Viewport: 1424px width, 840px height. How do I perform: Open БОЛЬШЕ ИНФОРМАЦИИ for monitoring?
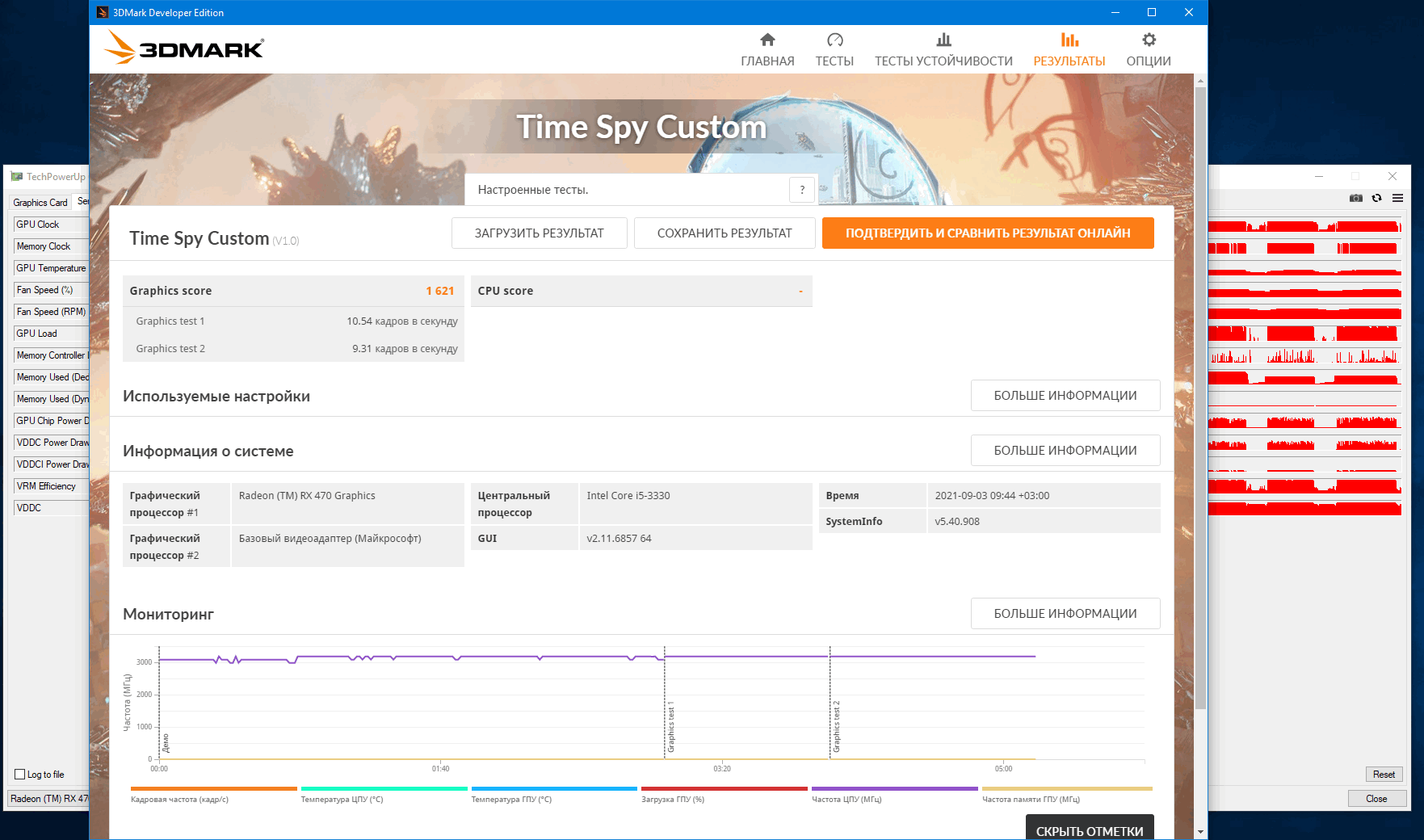click(x=1065, y=614)
